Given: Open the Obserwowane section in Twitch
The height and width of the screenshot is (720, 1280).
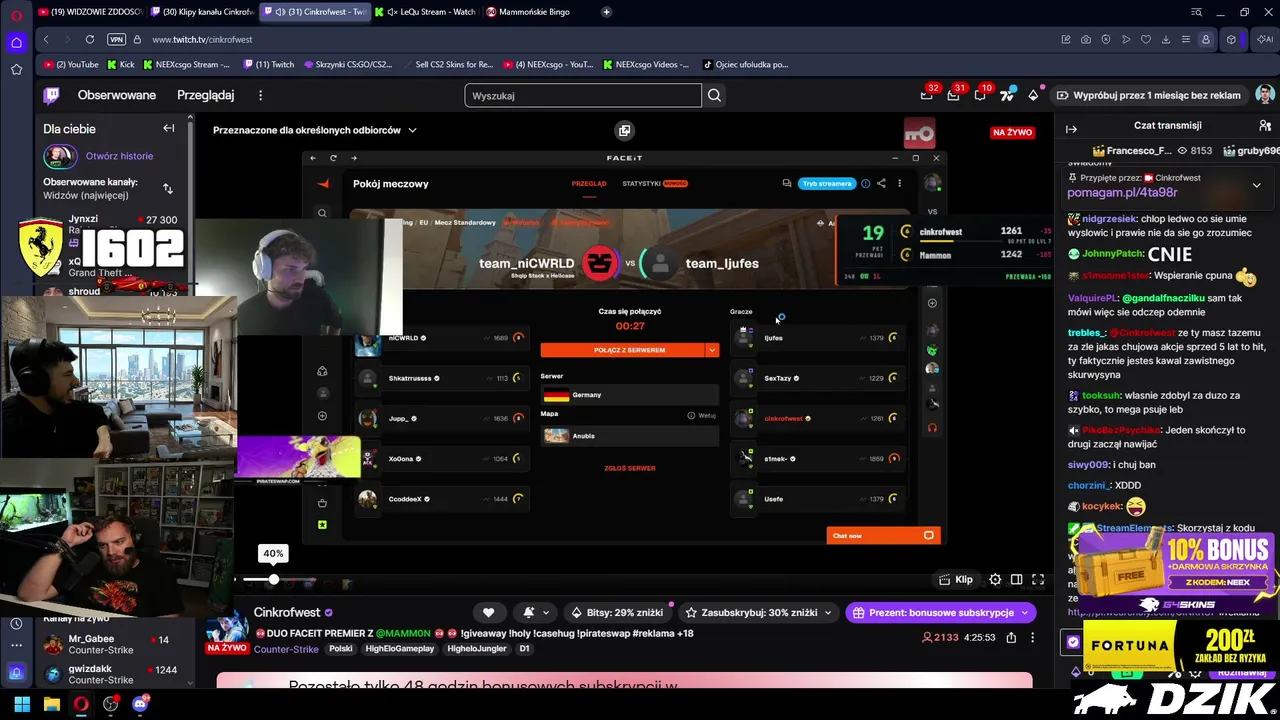Looking at the screenshot, I should [117, 95].
